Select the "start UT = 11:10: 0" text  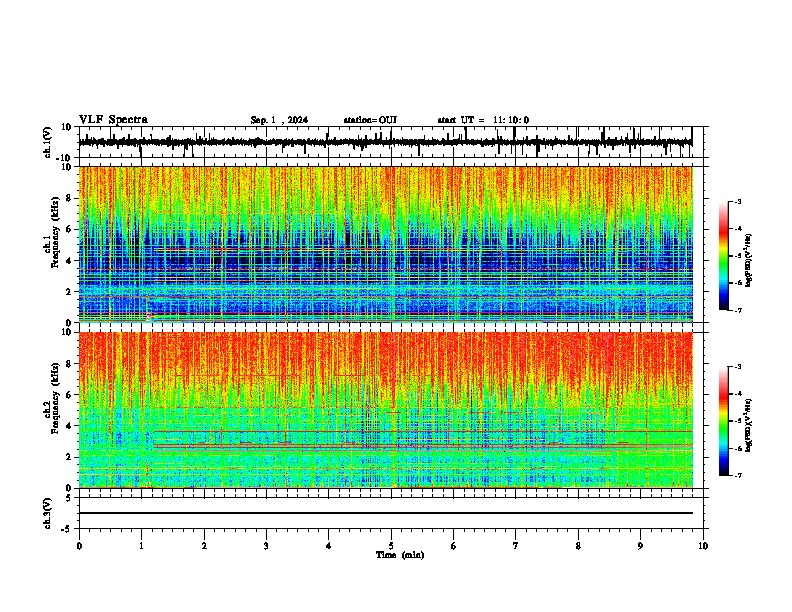pyautogui.click(x=483, y=120)
